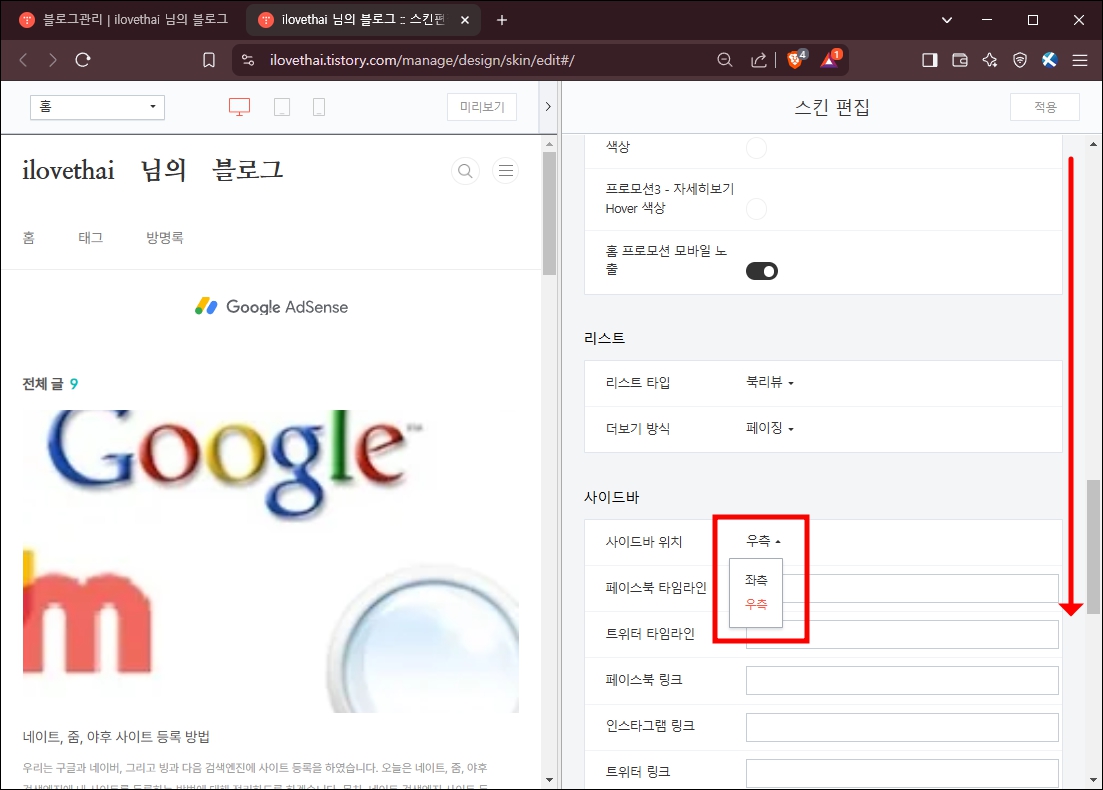
Task: Open Brave Wallet icon
Action: 959,60
